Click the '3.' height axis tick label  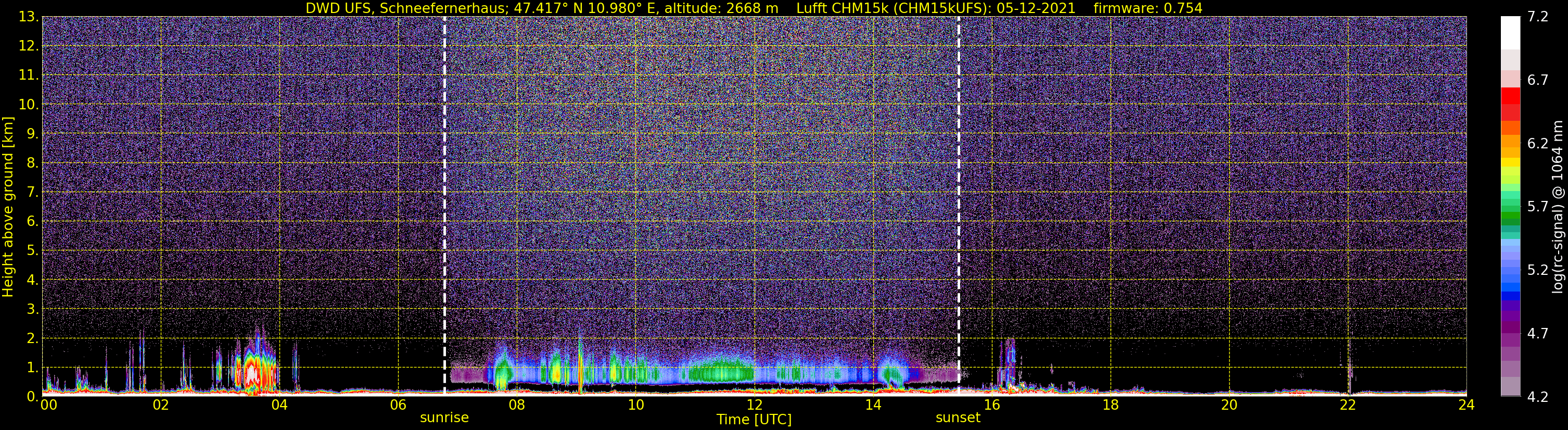[x=32, y=309]
